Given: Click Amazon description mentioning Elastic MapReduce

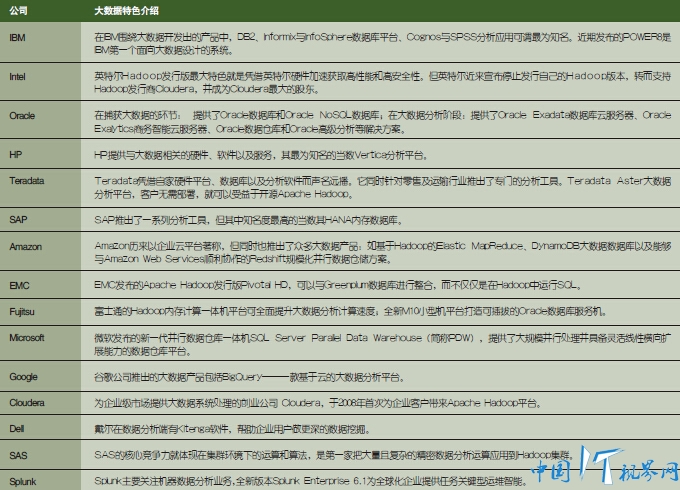Looking at the screenshot, I should (382, 253).
